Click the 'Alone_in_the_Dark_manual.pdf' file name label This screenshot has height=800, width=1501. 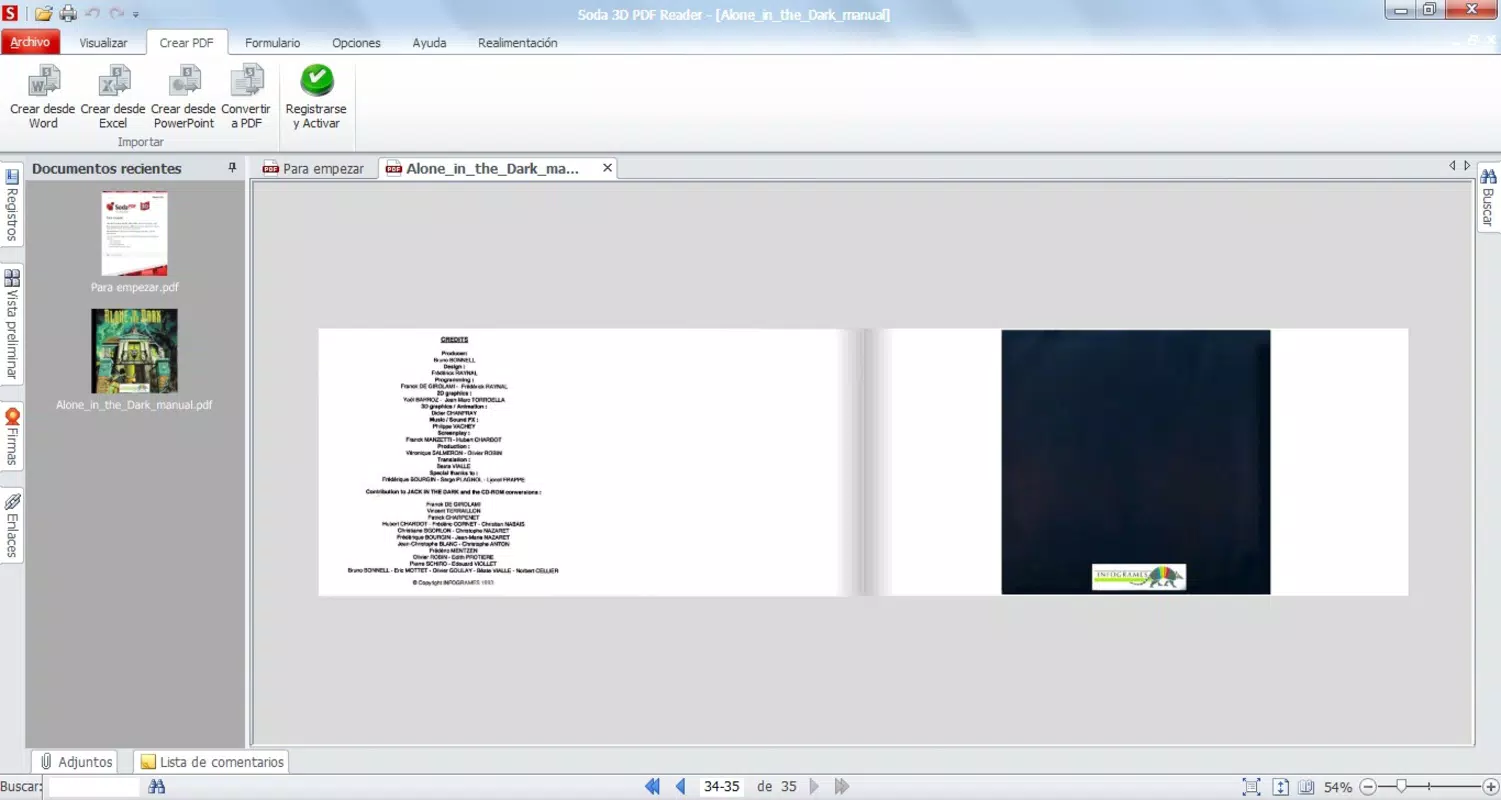click(134, 405)
